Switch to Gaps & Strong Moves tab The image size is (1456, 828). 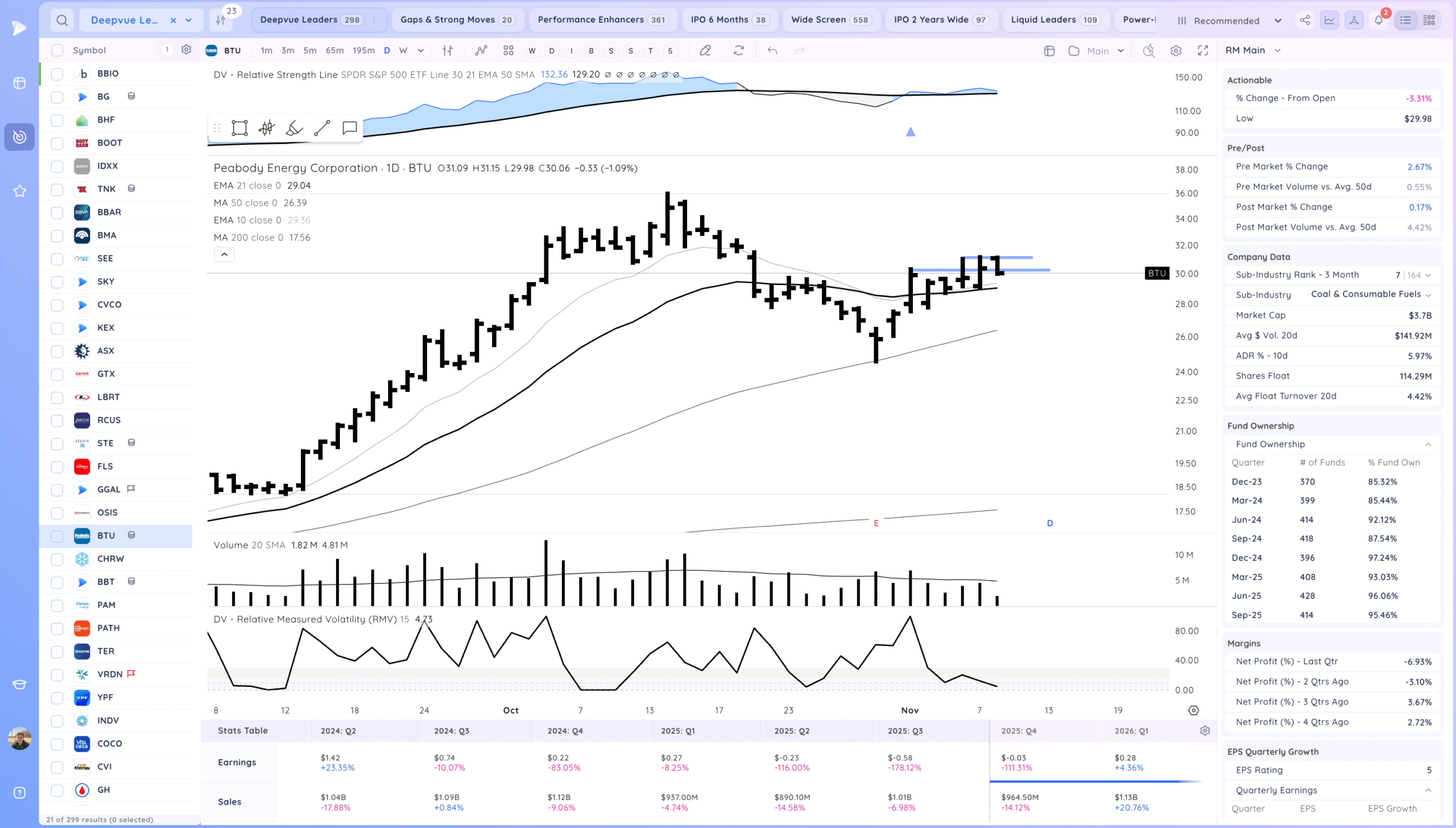[x=457, y=20]
